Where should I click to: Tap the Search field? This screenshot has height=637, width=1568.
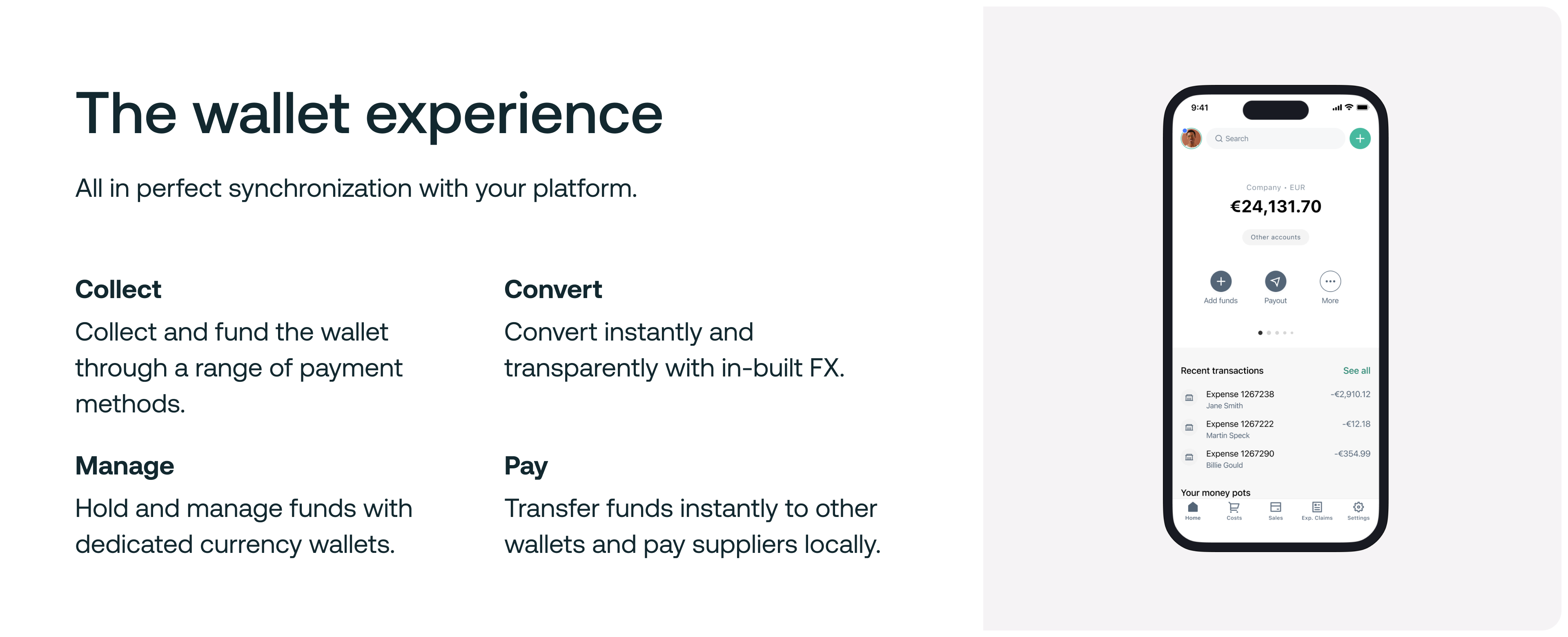[1275, 138]
